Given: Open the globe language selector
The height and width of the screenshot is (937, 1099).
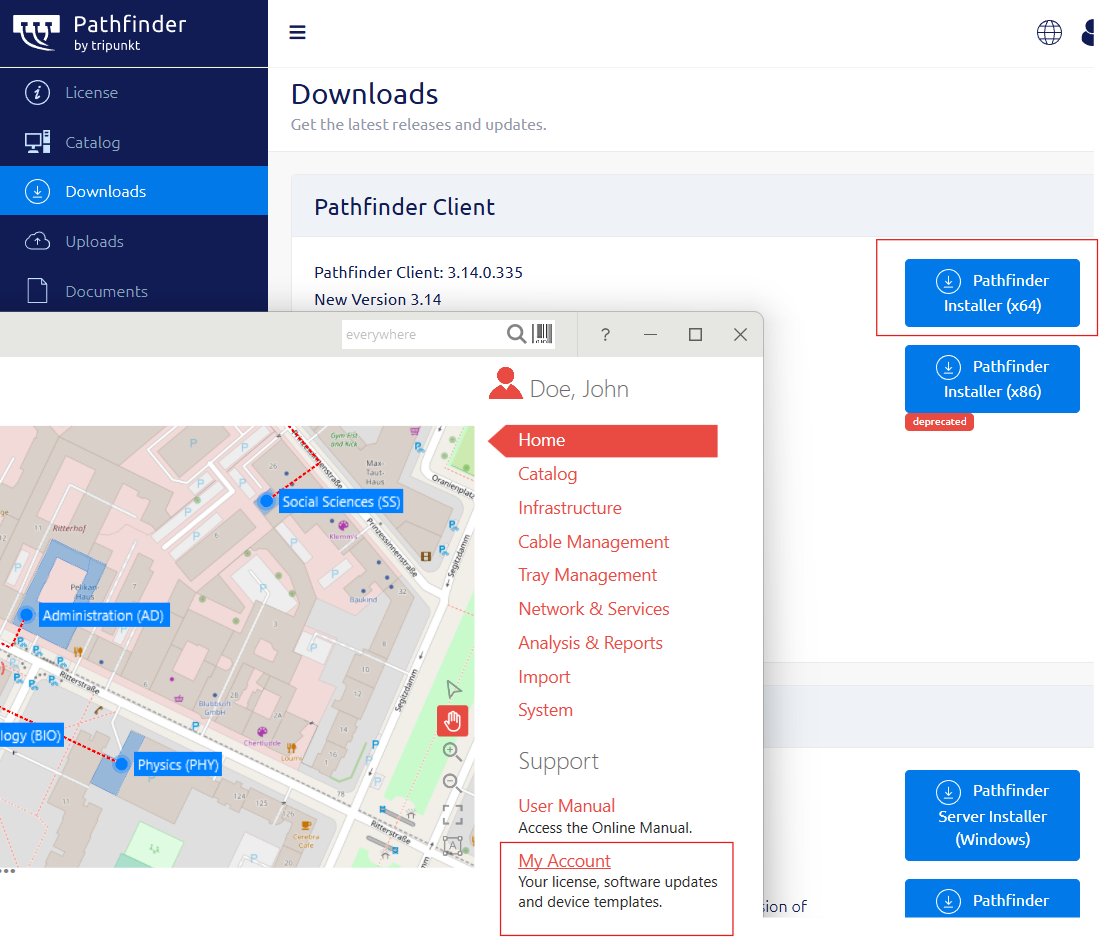Looking at the screenshot, I should point(1049,33).
